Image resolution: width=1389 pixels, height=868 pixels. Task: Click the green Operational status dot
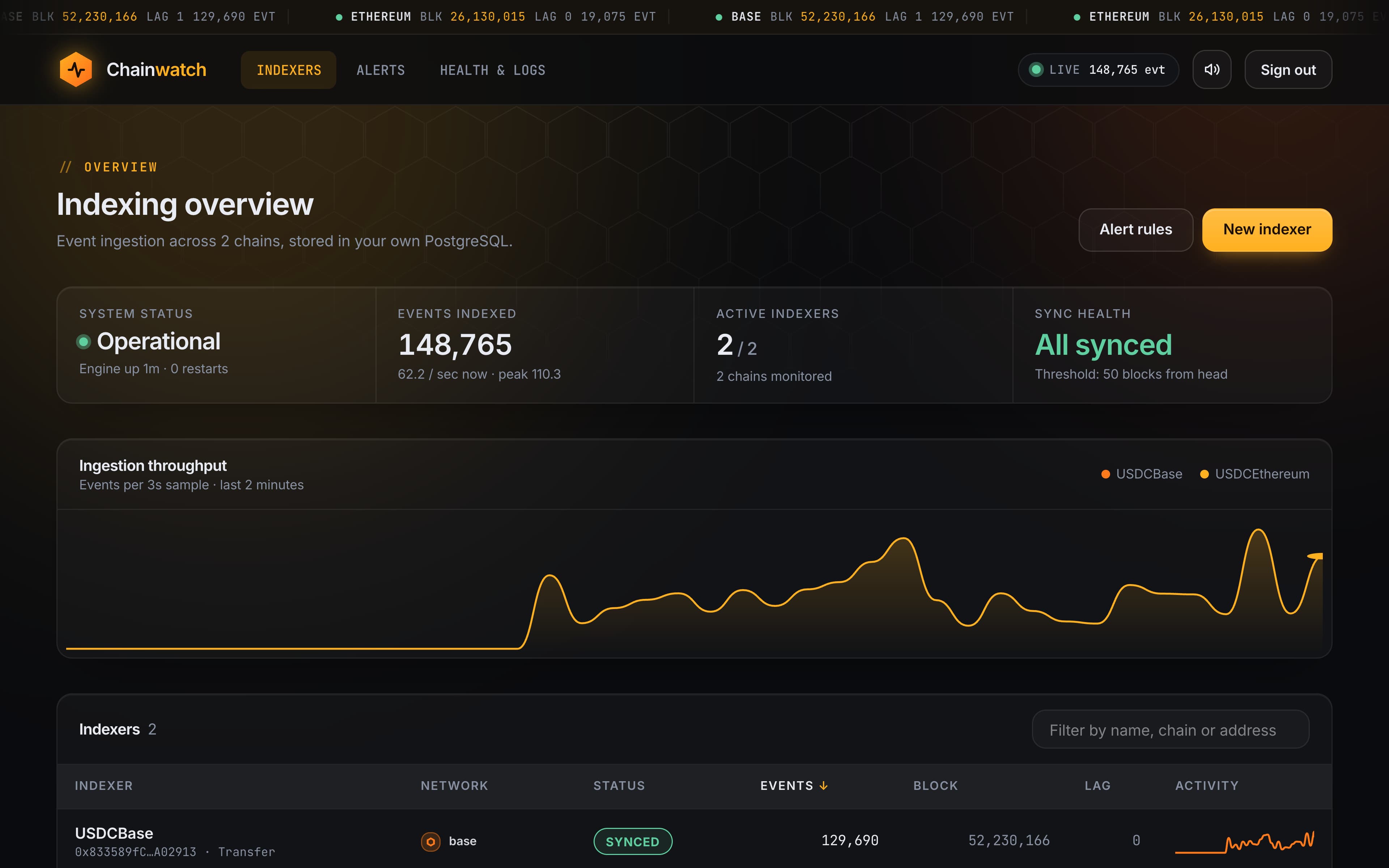pos(84,341)
